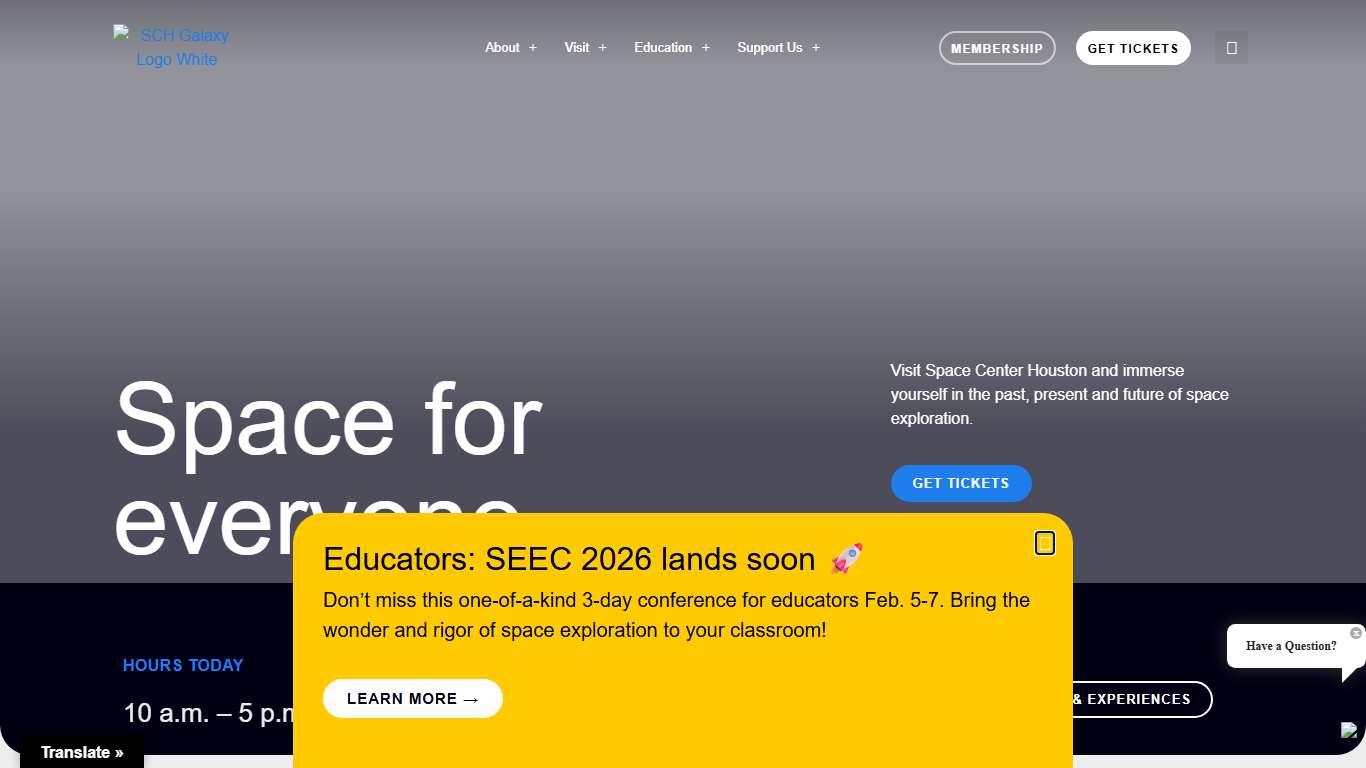Expand the Education plus indicator

pyautogui.click(x=706, y=48)
